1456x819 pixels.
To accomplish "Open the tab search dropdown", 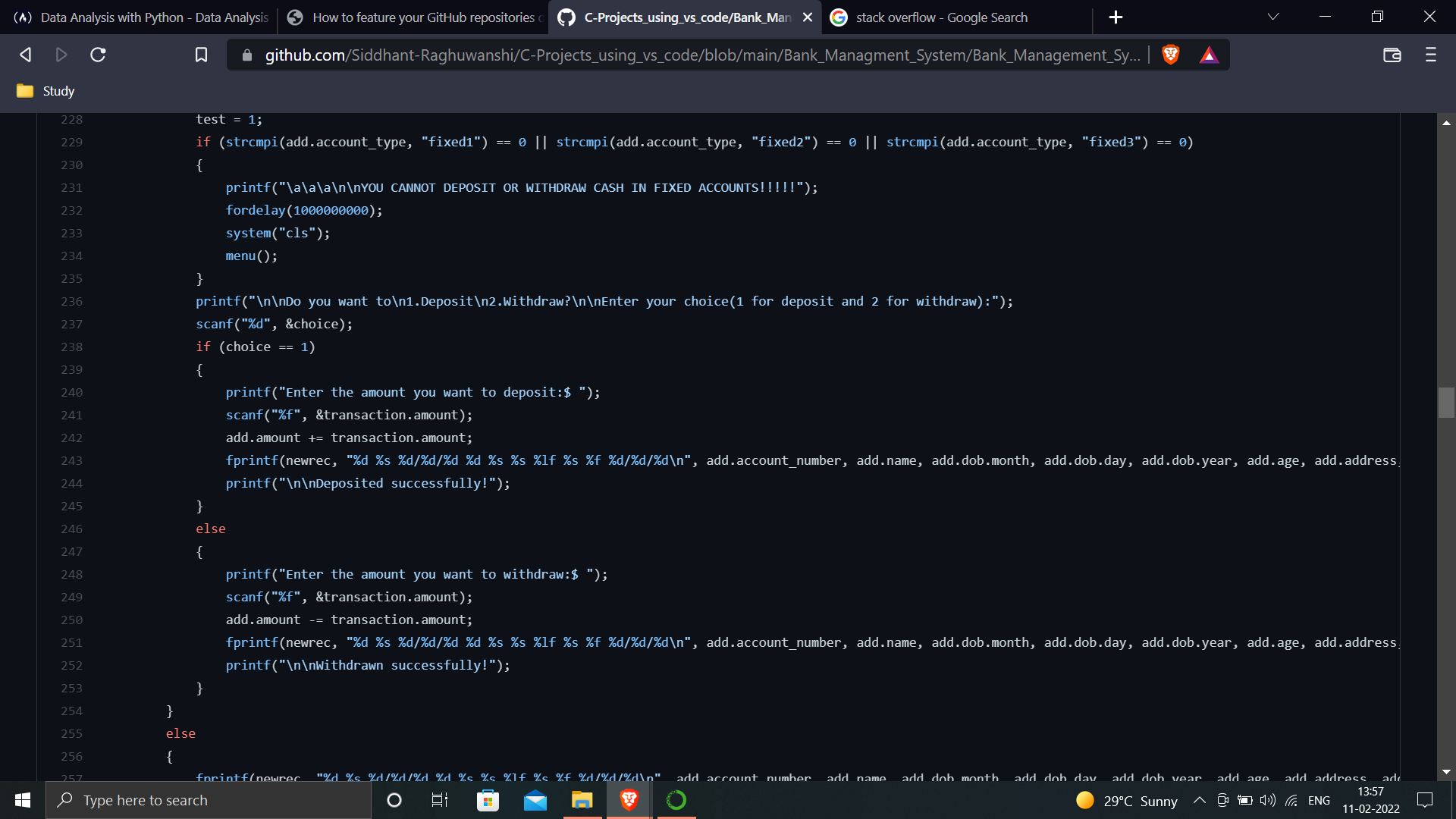I will pyautogui.click(x=1273, y=17).
